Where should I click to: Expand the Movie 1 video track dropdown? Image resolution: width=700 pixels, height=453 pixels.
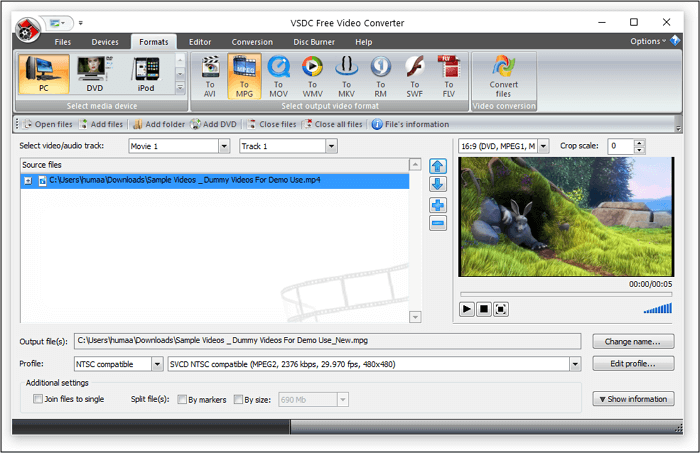(223, 146)
